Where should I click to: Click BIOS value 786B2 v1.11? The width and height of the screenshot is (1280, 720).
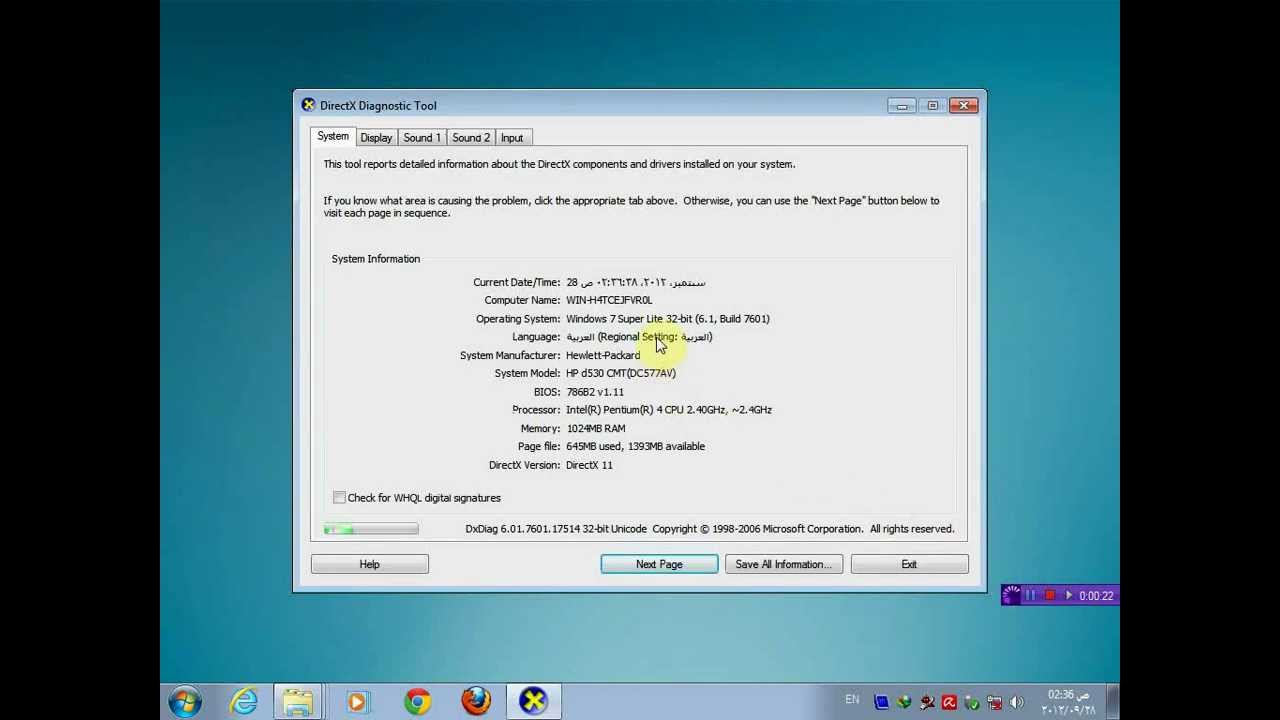click(x=595, y=392)
